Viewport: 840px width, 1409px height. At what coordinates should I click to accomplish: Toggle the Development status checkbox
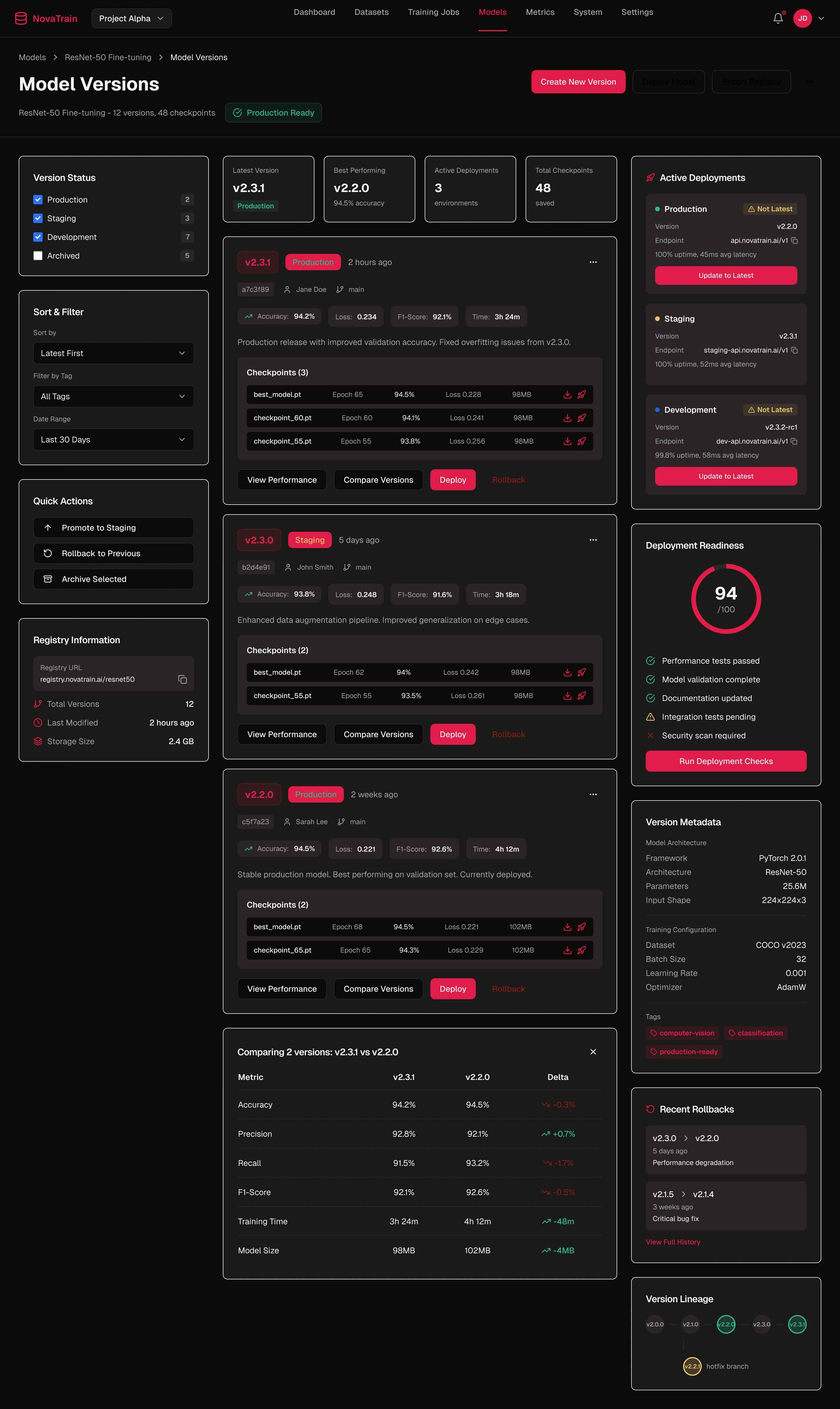(x=38, y=237)
